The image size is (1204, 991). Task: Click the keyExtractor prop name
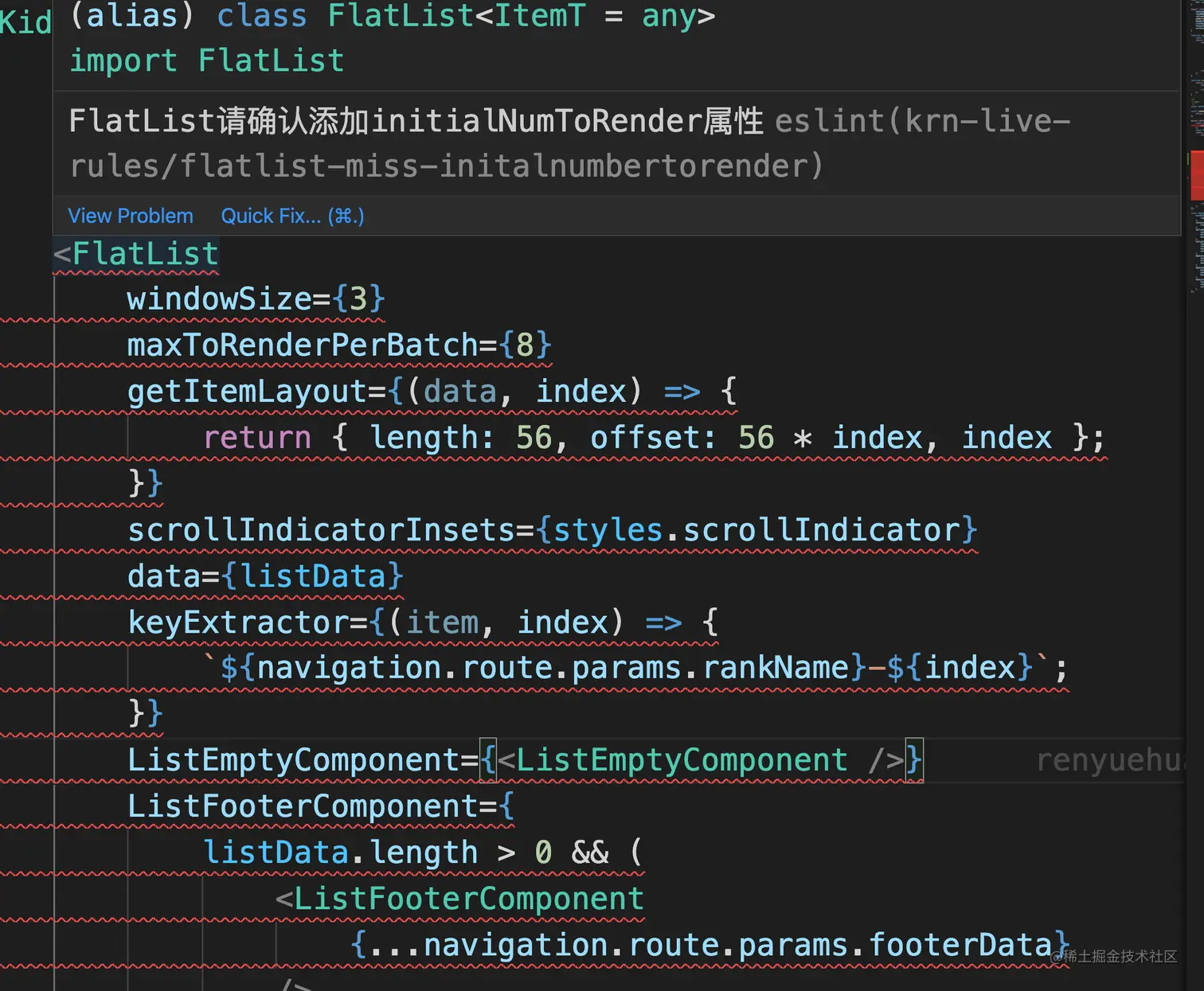tap(238, 622)
